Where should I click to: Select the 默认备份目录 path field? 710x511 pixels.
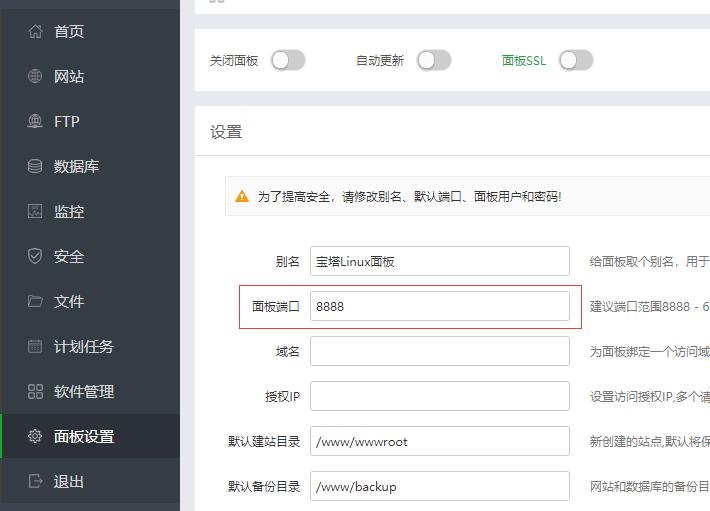click(x=439, y=487)
